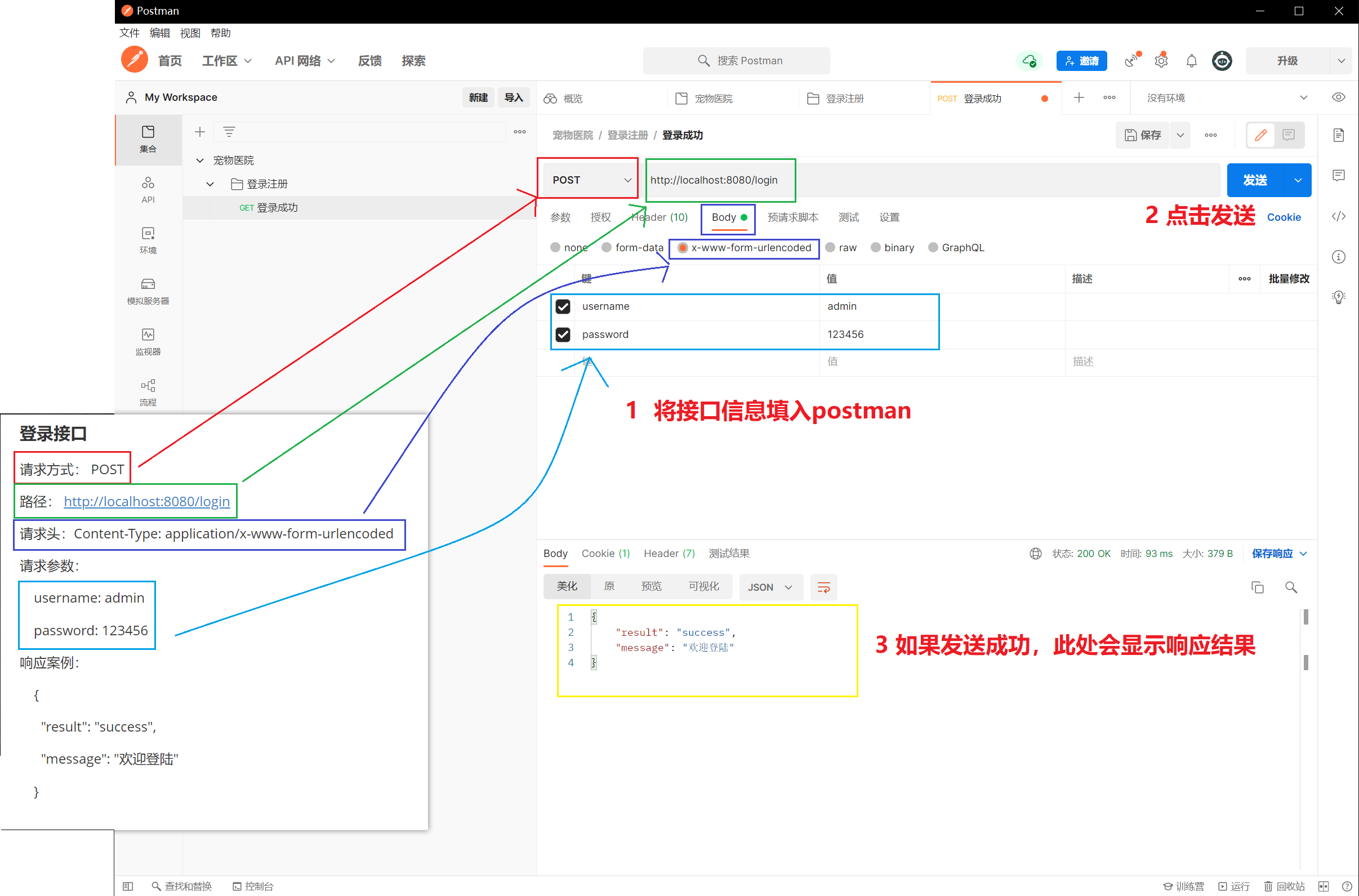Select the raw body type radio
Image resolution: width=1359 pixels, height=896 pixels.
830,247
